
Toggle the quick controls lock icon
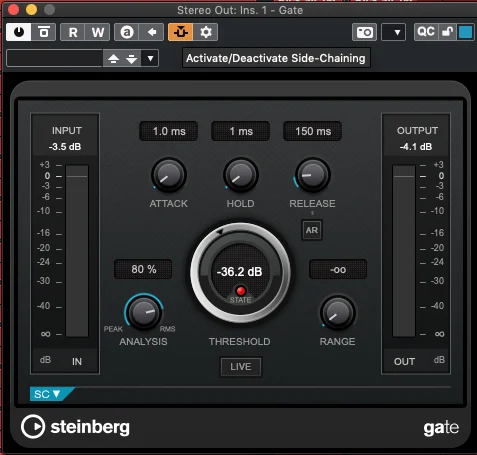447,32
